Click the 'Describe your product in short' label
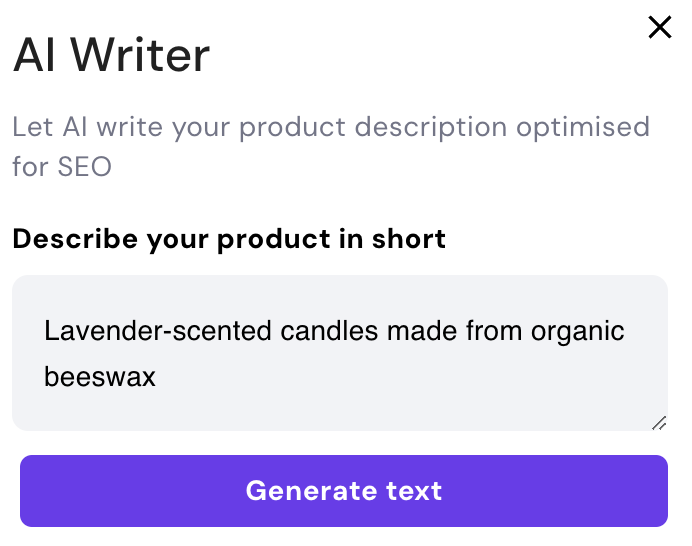The height and width of the screenshot is (546, 692). 229,239
